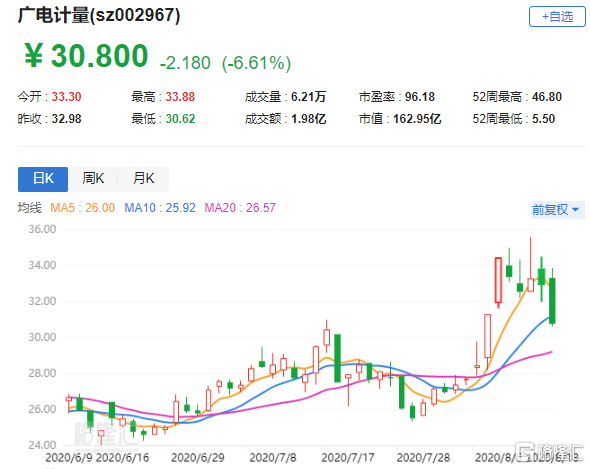Click the MA10 : 25.92 legend label
Image resolution: width=590 pixels, height=469 pixels.
pyautogui.click(x=160, y=208)
